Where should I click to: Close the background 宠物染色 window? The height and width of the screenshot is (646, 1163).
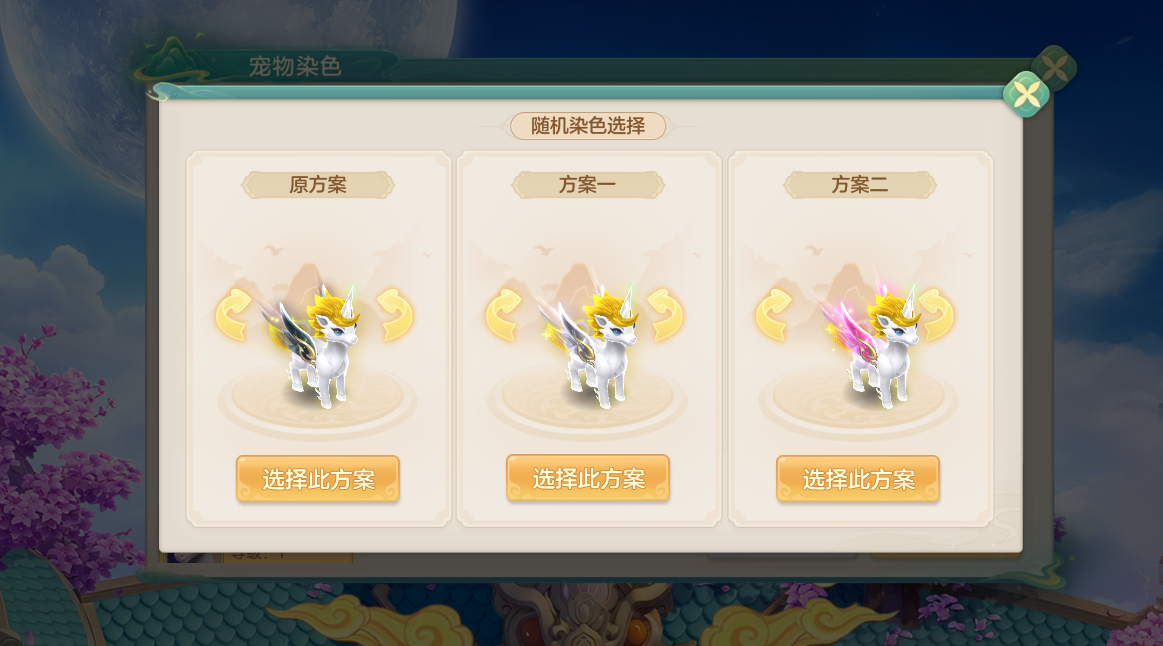tap(1055, 68)
